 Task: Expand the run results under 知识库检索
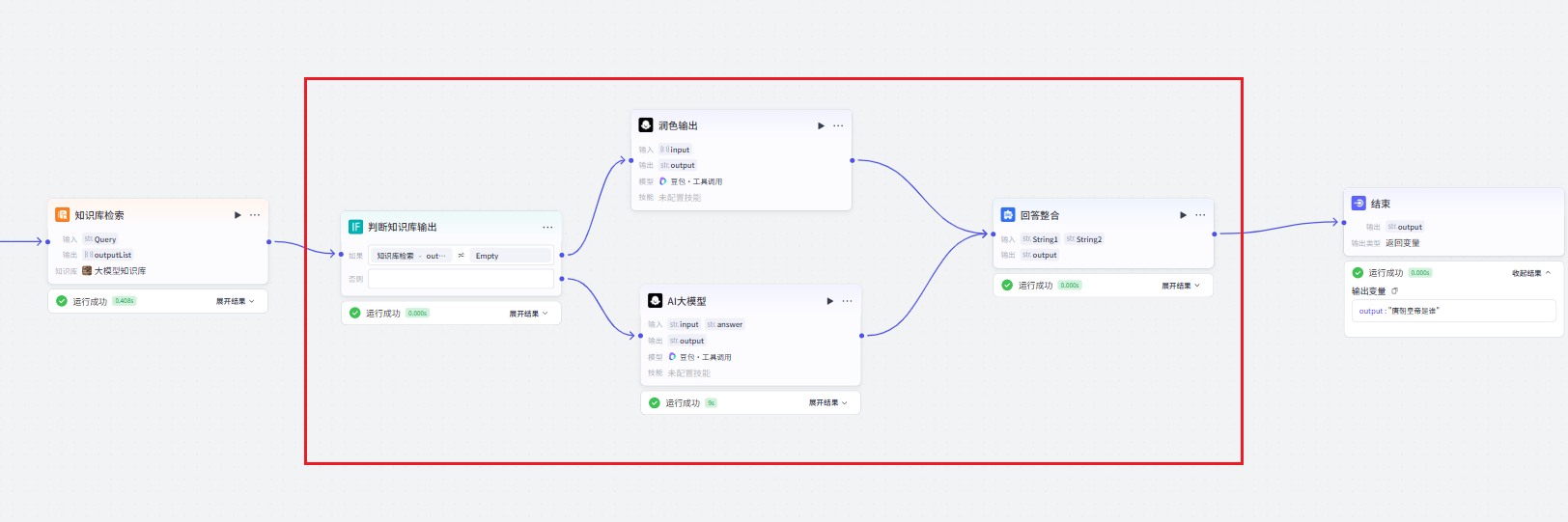(235, 301)
